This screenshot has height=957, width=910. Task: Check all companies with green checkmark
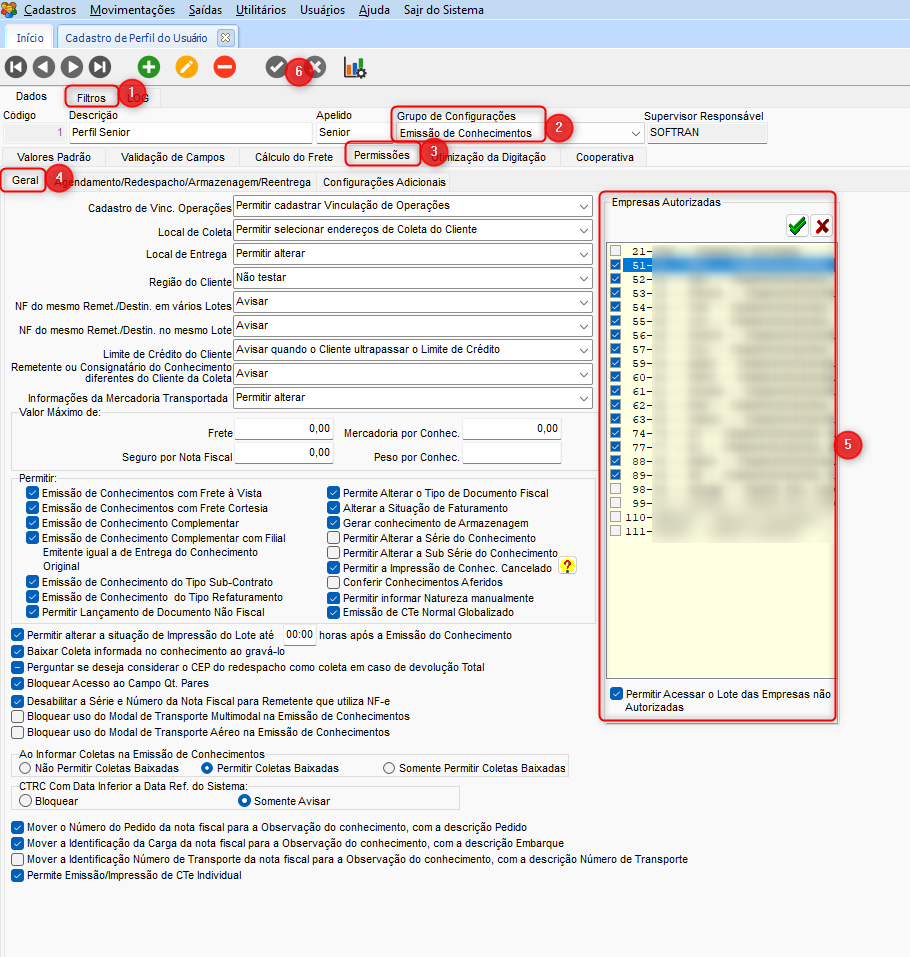797,226
